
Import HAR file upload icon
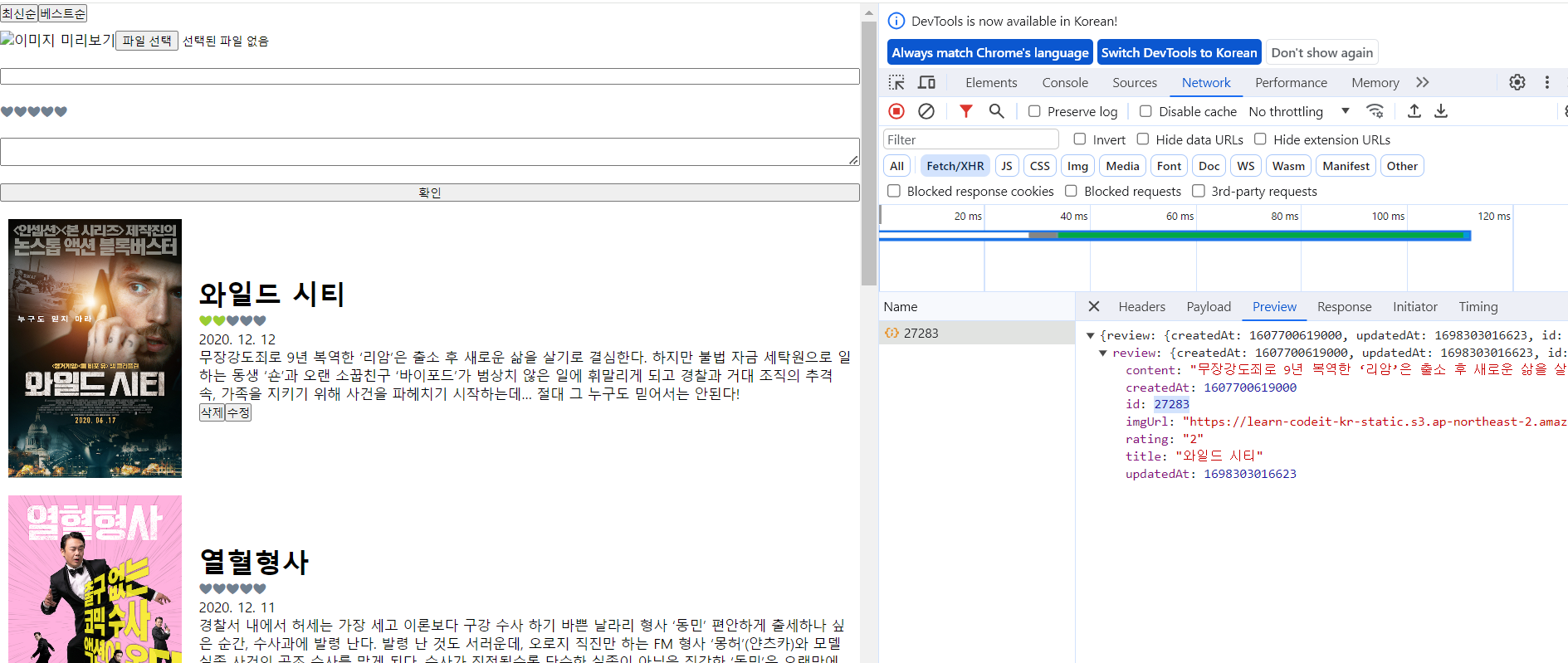[x=1414, y=111]
